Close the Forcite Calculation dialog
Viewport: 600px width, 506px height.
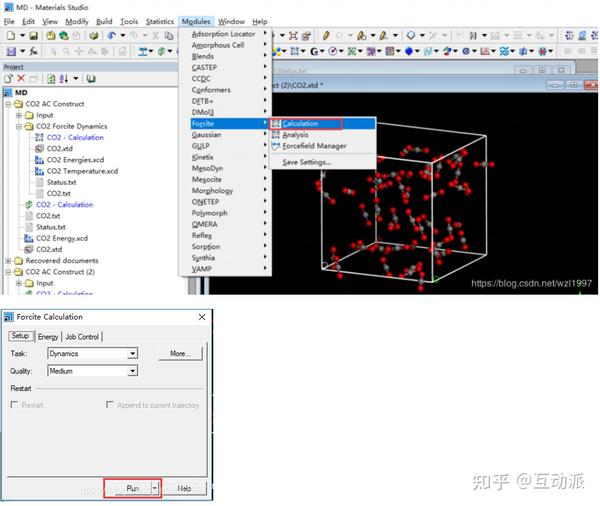[x=202, y=317]
